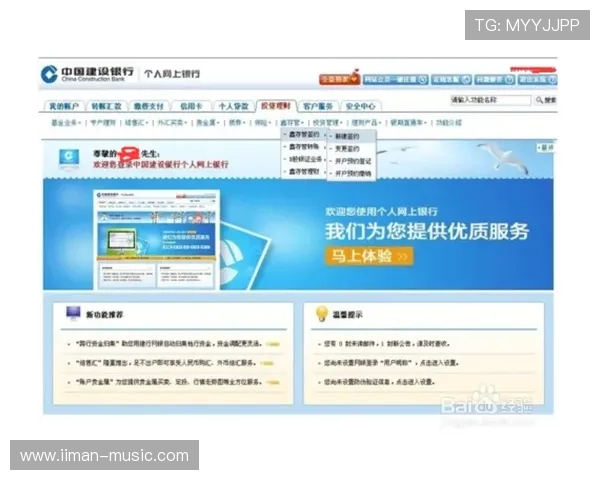The height and width of the screenshot is (480, 600).
Task: Open the 在线客服 header button
Action: [451, 79]
